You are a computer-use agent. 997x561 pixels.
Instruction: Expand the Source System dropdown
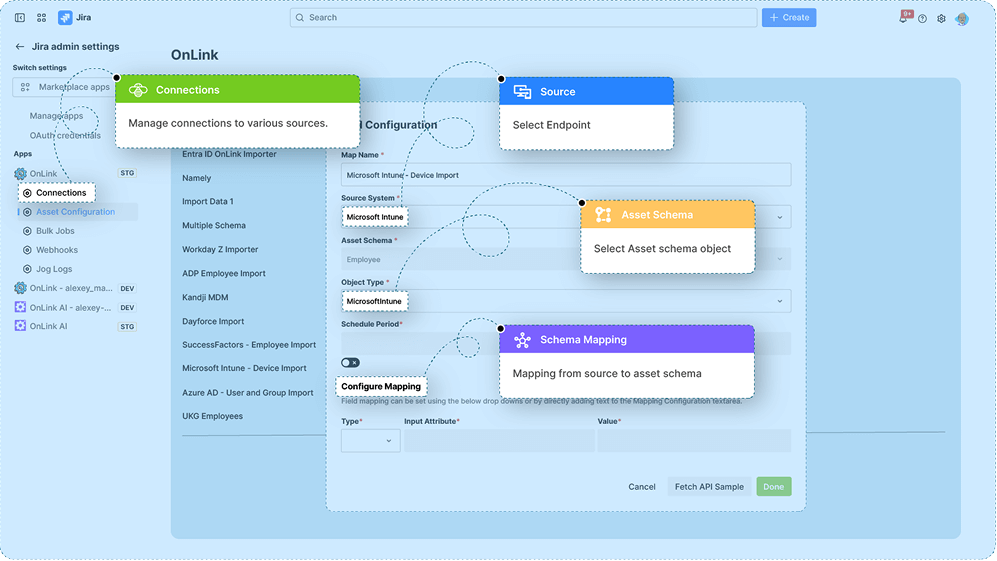[x=779, y=216]
